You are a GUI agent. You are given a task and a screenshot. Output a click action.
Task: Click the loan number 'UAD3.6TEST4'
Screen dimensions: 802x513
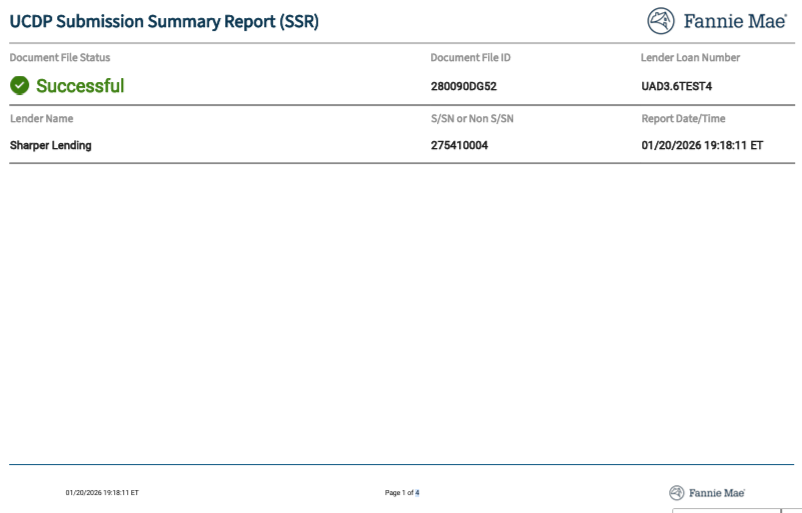click(677, 86)
